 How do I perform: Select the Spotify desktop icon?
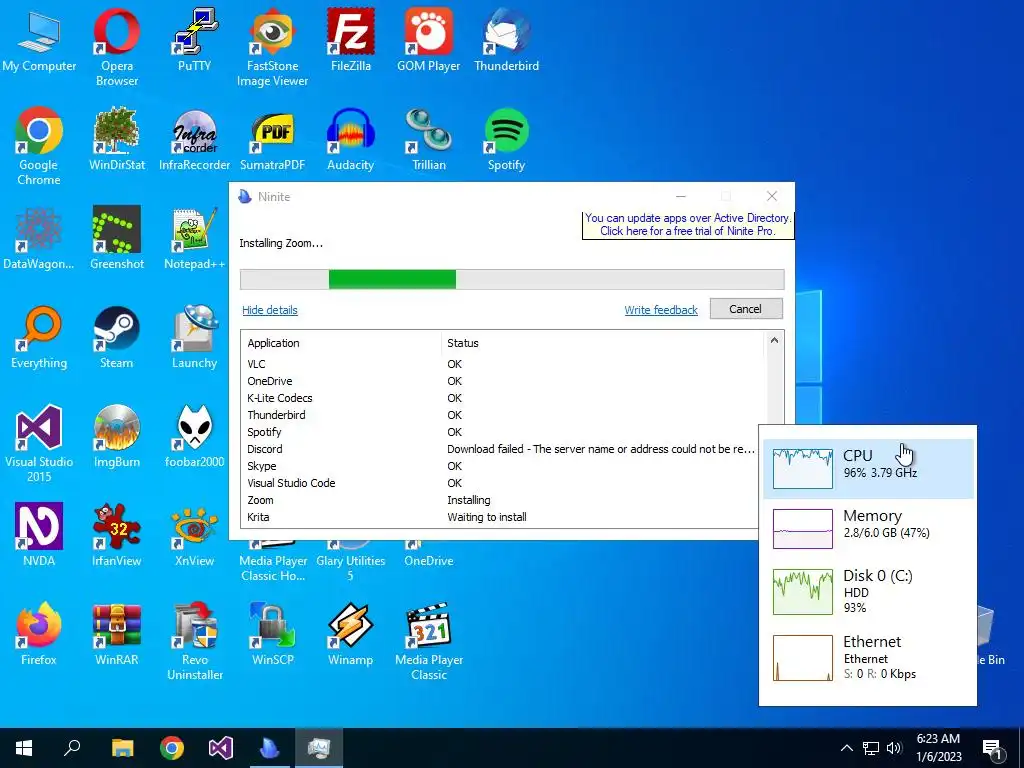[x=507, y=138]
